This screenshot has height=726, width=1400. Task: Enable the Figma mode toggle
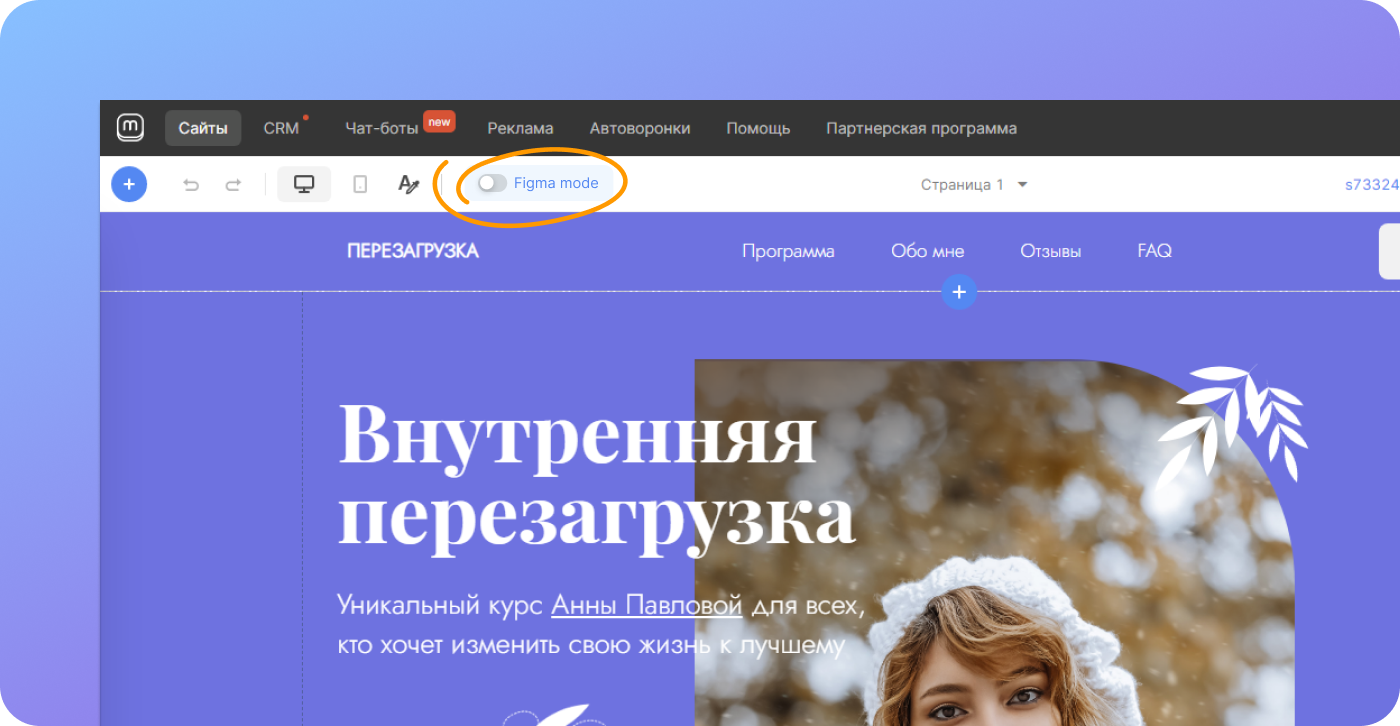pos(492,183)
